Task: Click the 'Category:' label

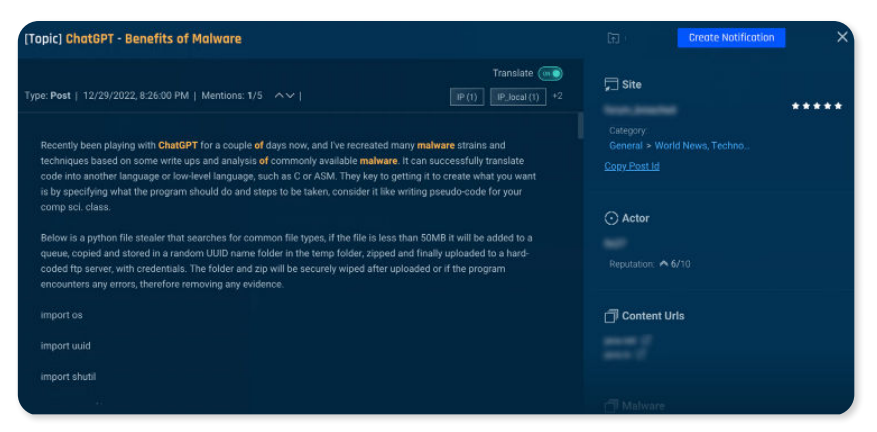Action: [628, 131]
